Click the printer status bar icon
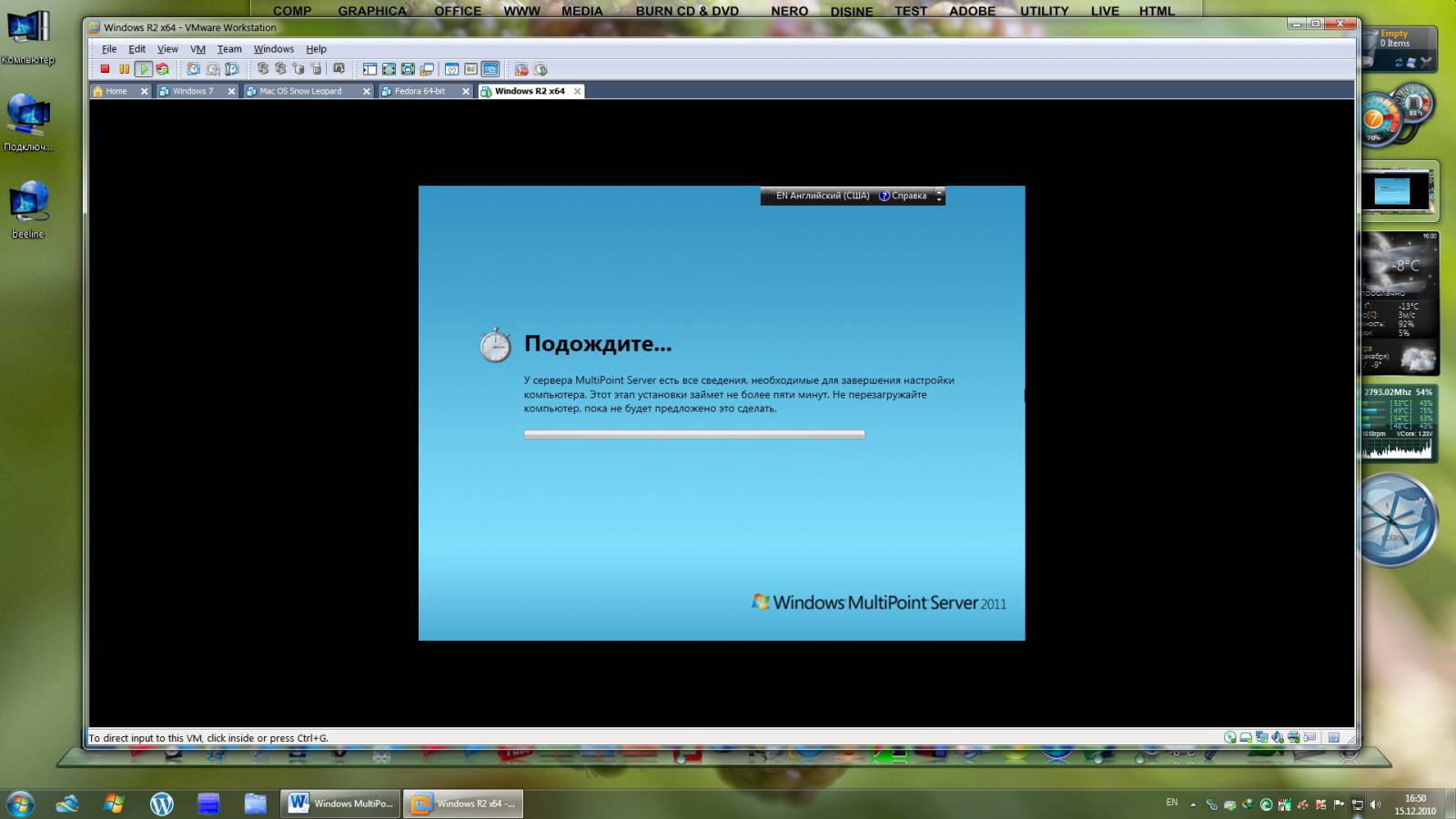Image resolution: width=1456 pixels, height=819 pixels. click(x=1293, y=738)
